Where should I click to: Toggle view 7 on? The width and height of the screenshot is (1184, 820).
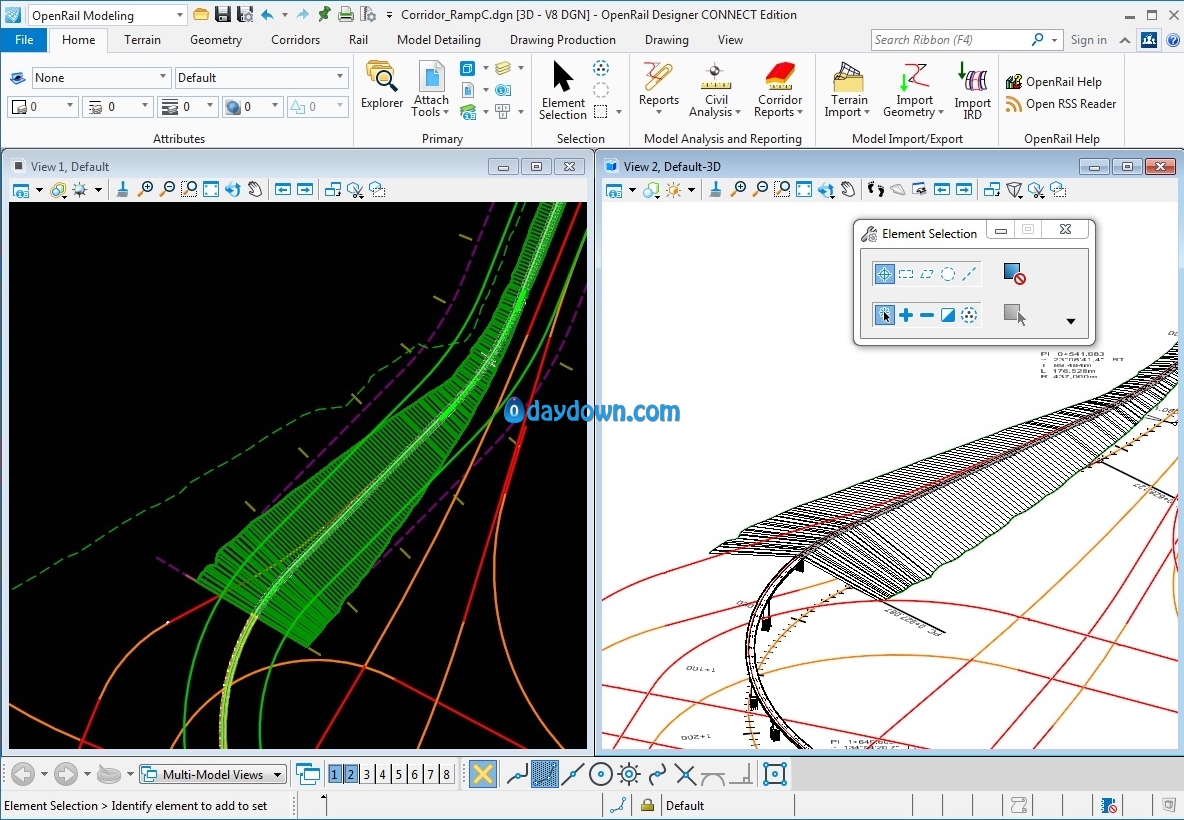point(430,774)
